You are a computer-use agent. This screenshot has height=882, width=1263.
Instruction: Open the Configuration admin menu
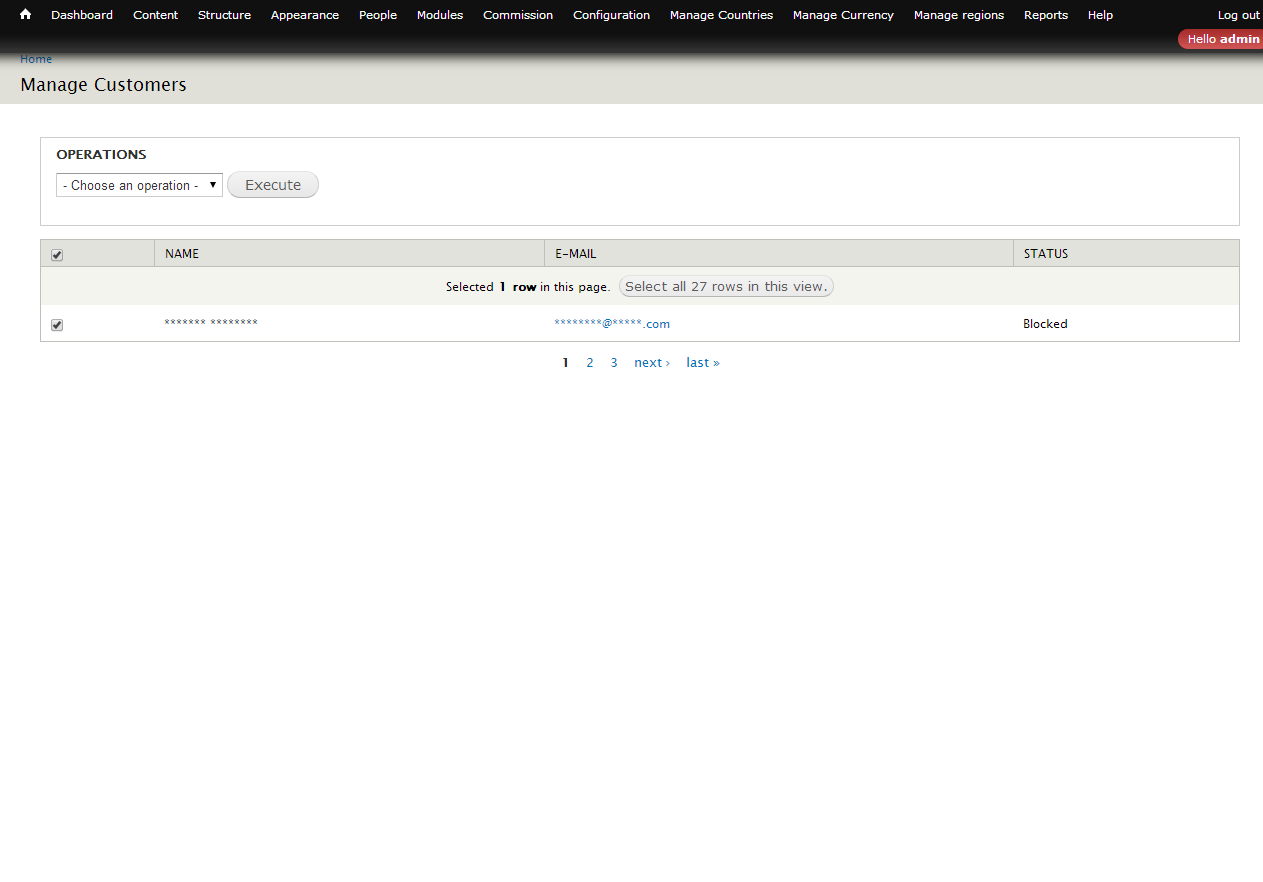pyautogui.click(x=611, y=15)
